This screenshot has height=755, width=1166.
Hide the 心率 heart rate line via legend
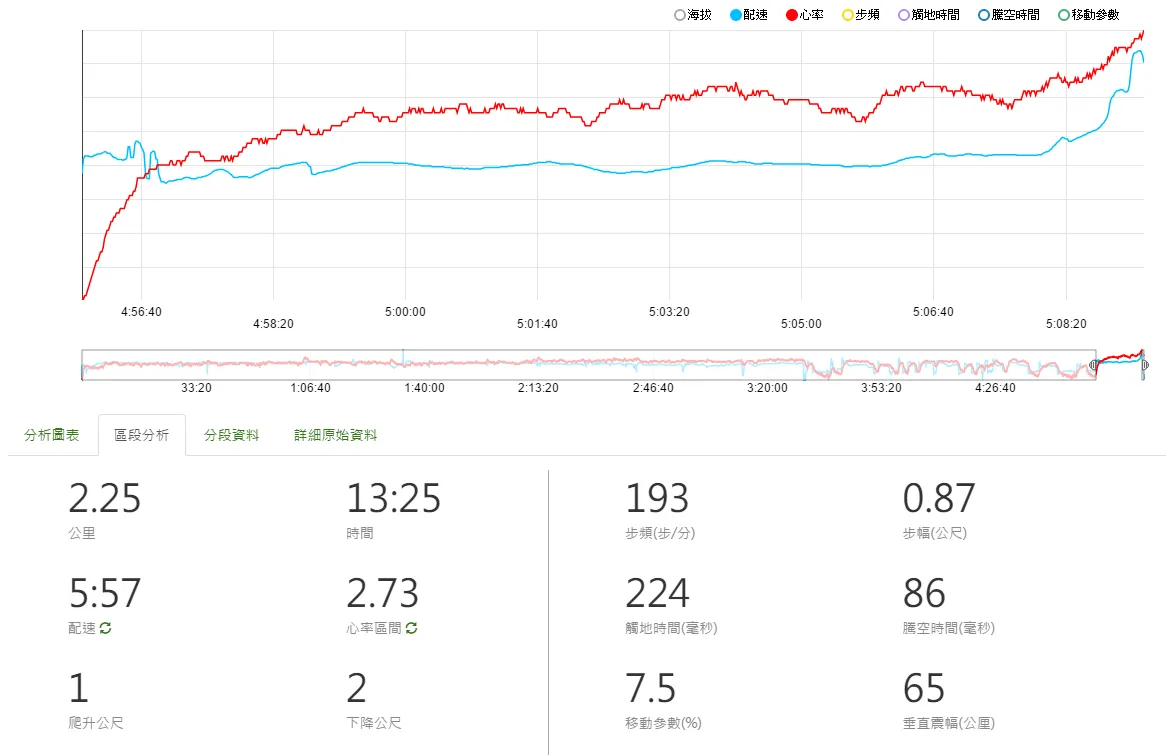point(805,15)
